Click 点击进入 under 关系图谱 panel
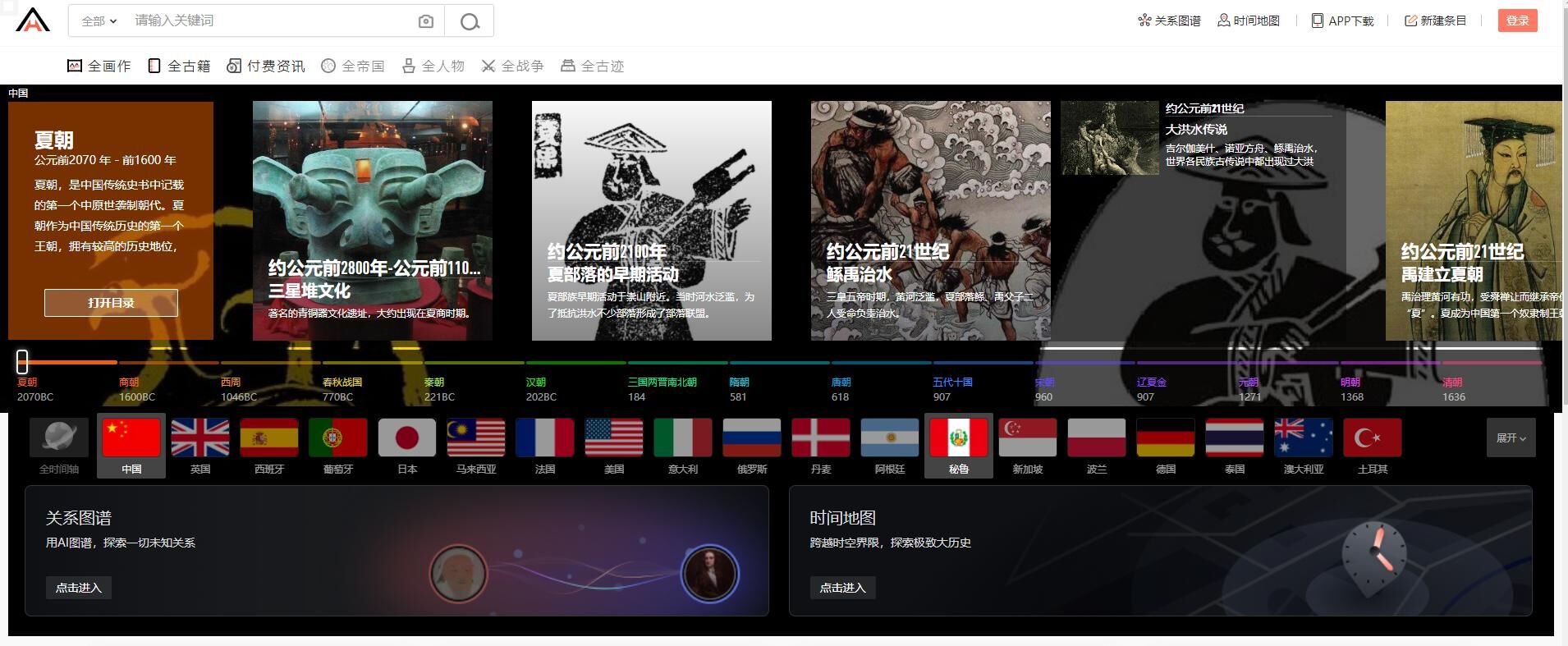 click(x=79, y=588)
